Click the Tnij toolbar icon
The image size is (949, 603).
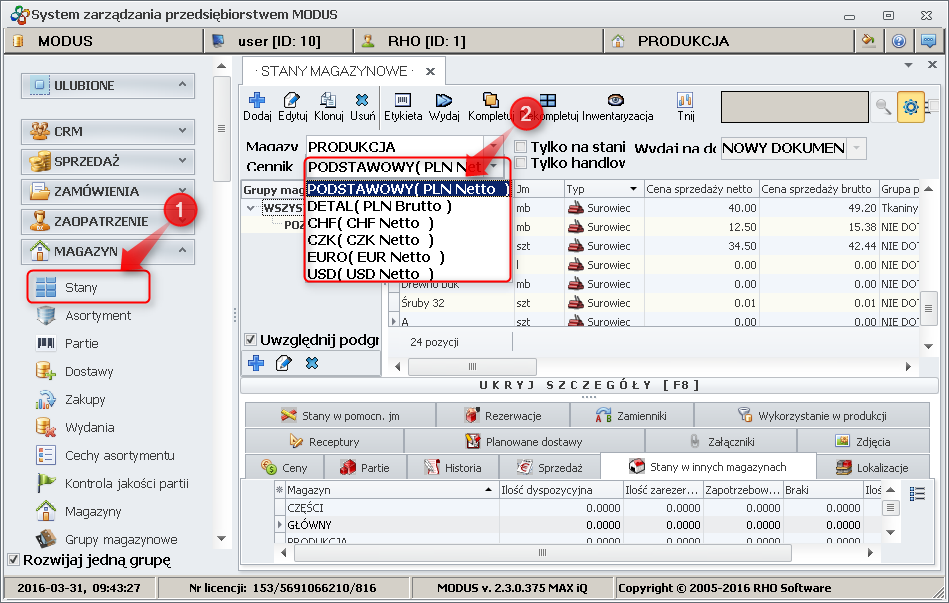[685, 101]
